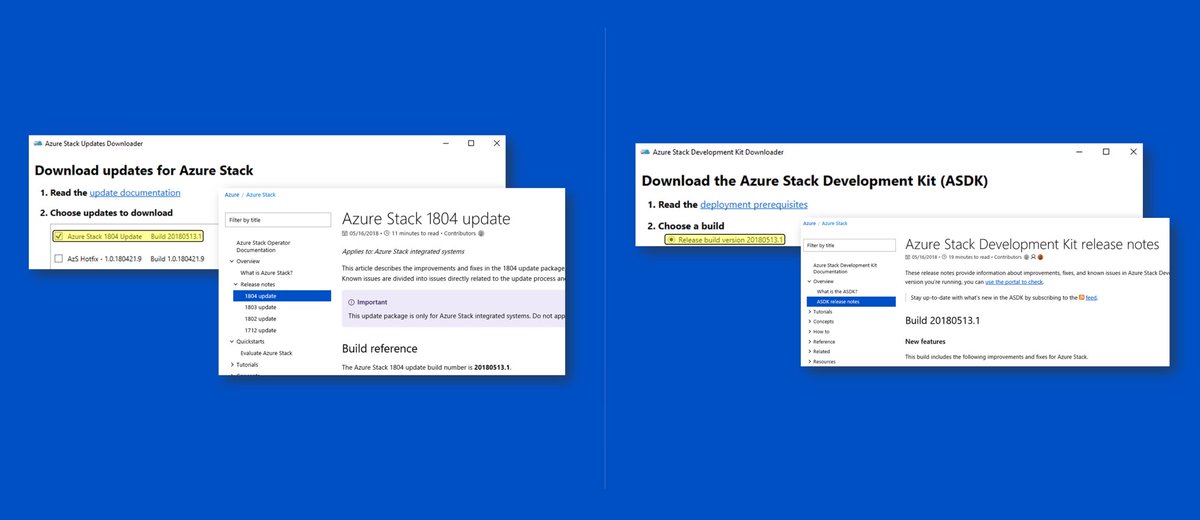1200x520 pixels.
Task: Expand Concepts in the ASDK docs tree
Action: pos(809,321)
